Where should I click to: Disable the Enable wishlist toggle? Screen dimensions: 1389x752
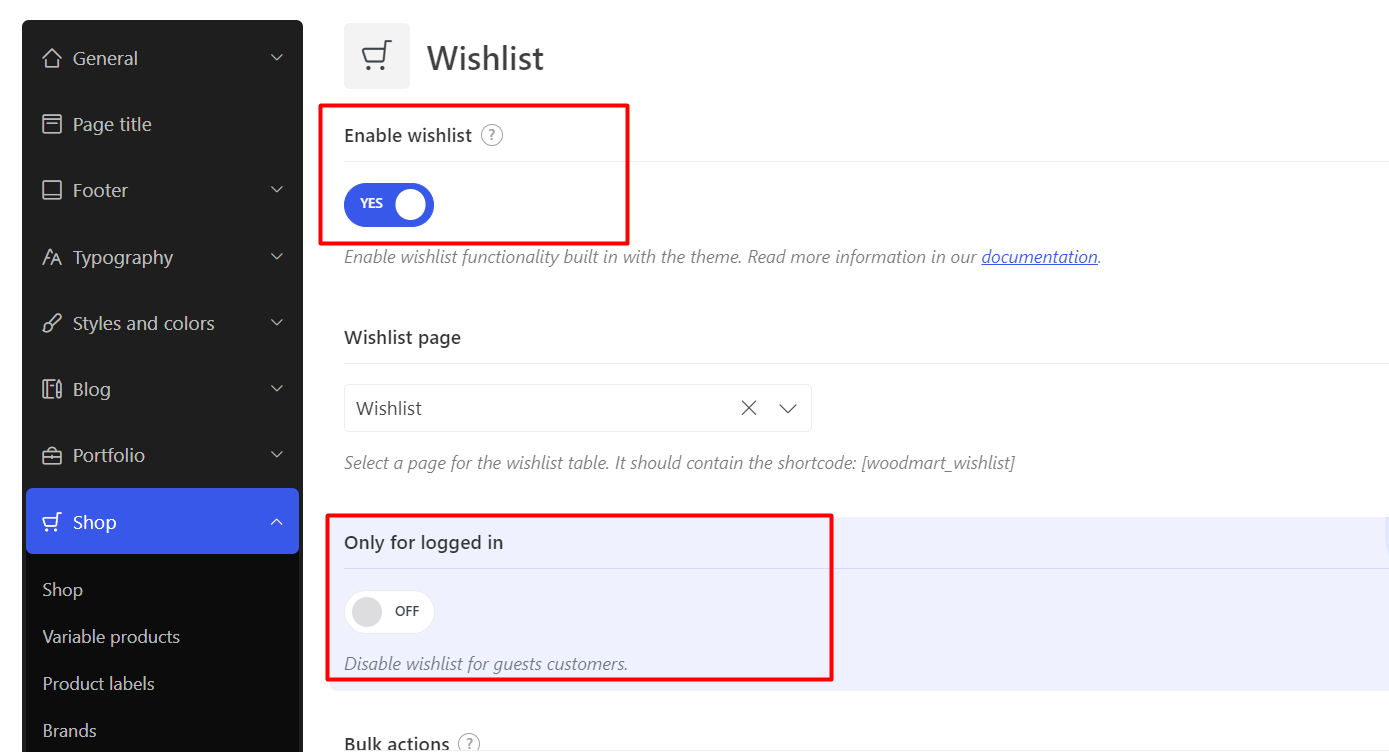click(x=389, y=204)
